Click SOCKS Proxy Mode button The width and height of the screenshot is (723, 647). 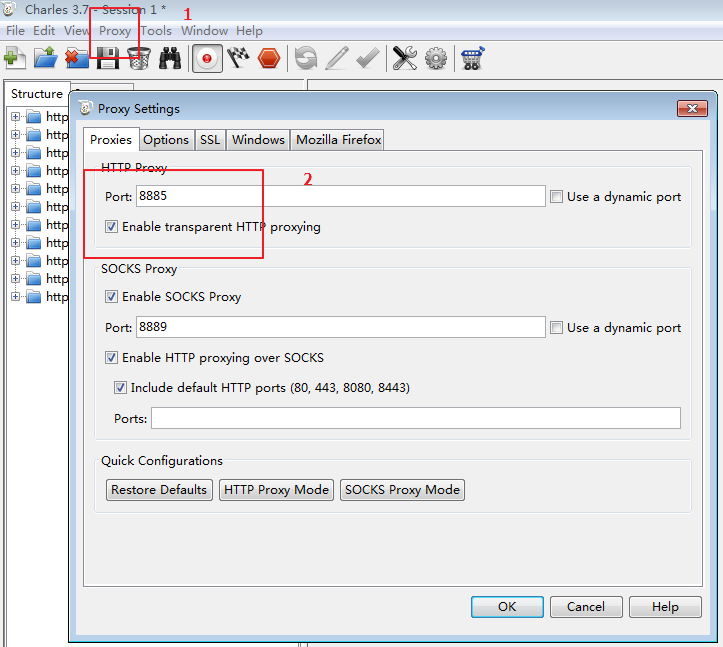pyautogui.click(x=402, y=490)
